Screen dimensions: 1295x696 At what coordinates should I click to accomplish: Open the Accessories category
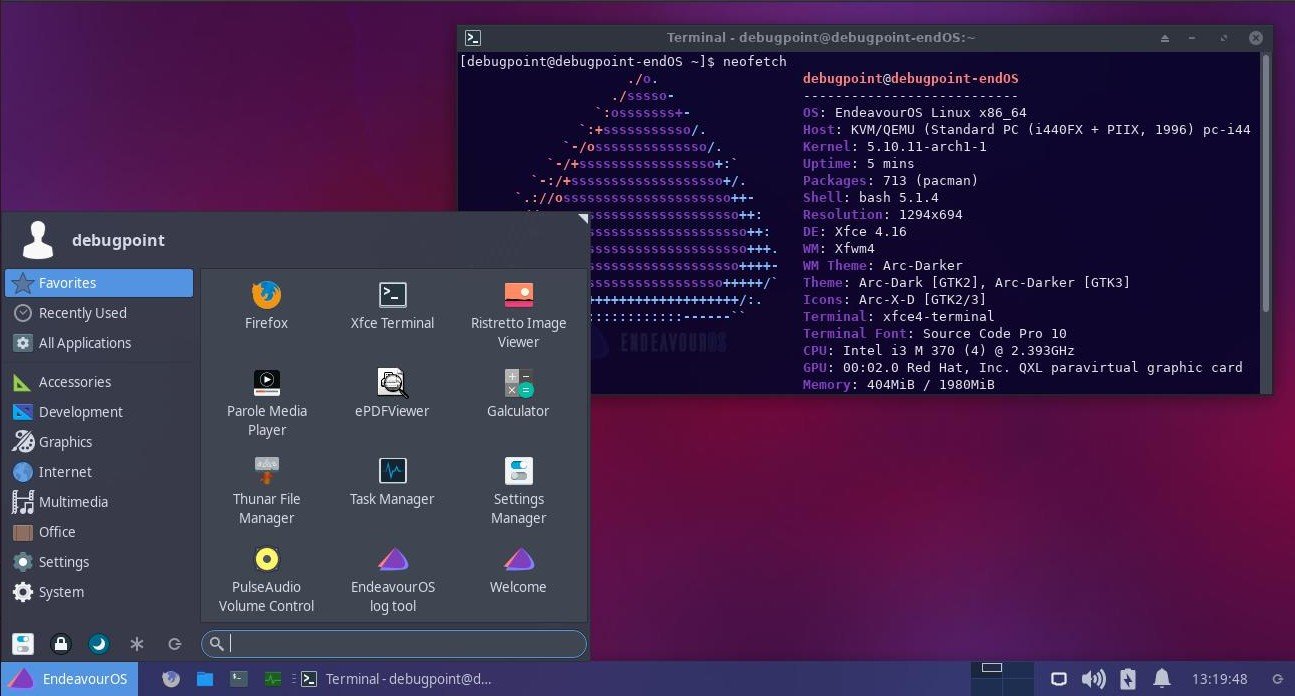(x=99, y=382)
